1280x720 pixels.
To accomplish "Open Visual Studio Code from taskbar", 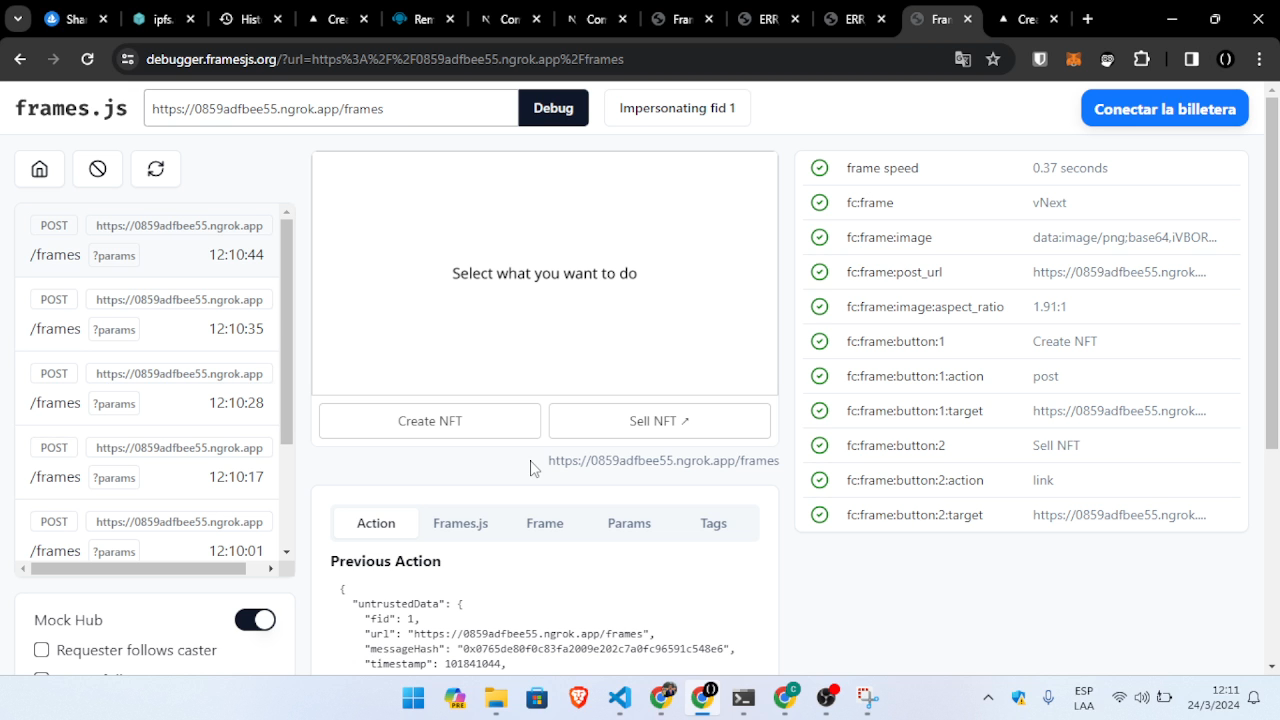I will [x=620, y=698].
